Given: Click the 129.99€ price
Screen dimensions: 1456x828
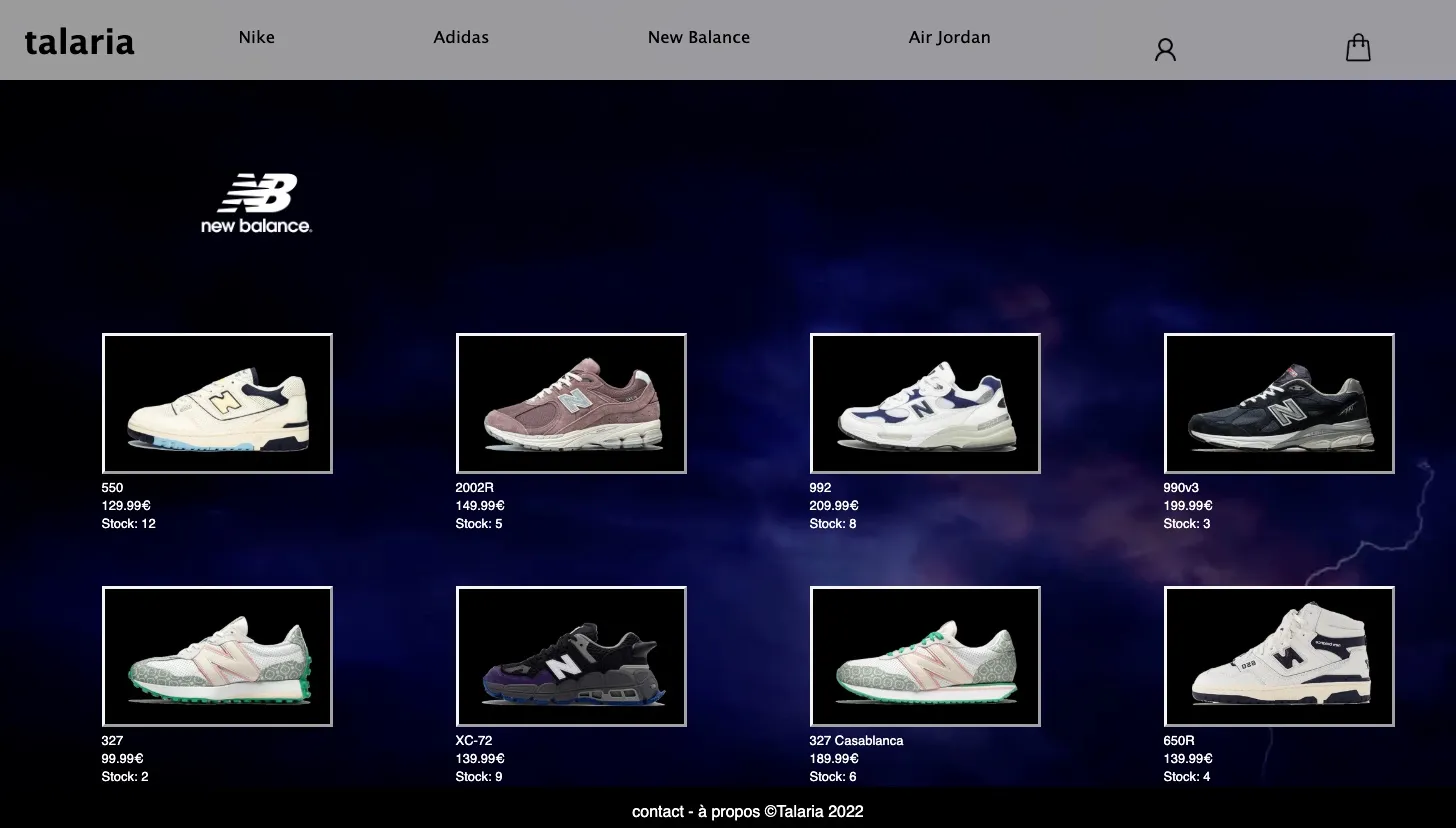Looking at the screenshot, I should [x=126, y=506].
